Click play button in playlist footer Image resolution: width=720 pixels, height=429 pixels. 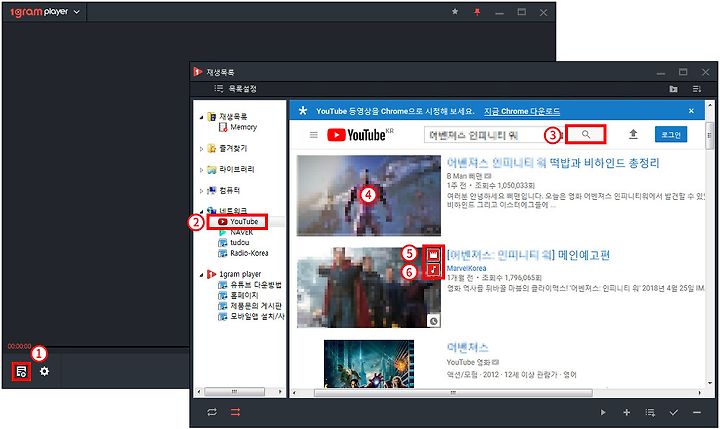click(x=603, y=412)
